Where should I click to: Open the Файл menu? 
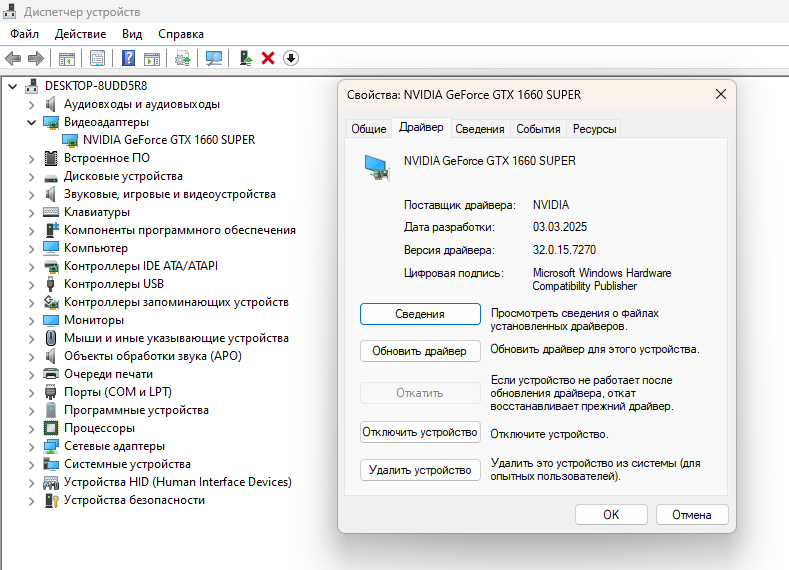24,34
